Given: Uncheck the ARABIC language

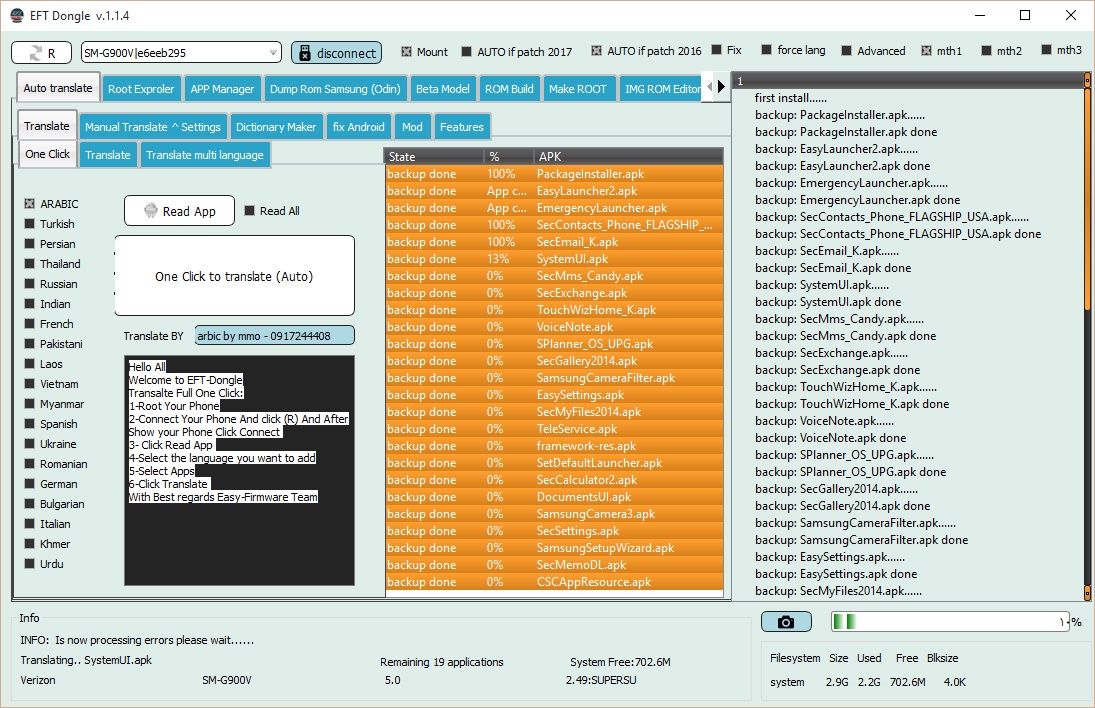Looking at the screenshot, I should pos(29,204).
